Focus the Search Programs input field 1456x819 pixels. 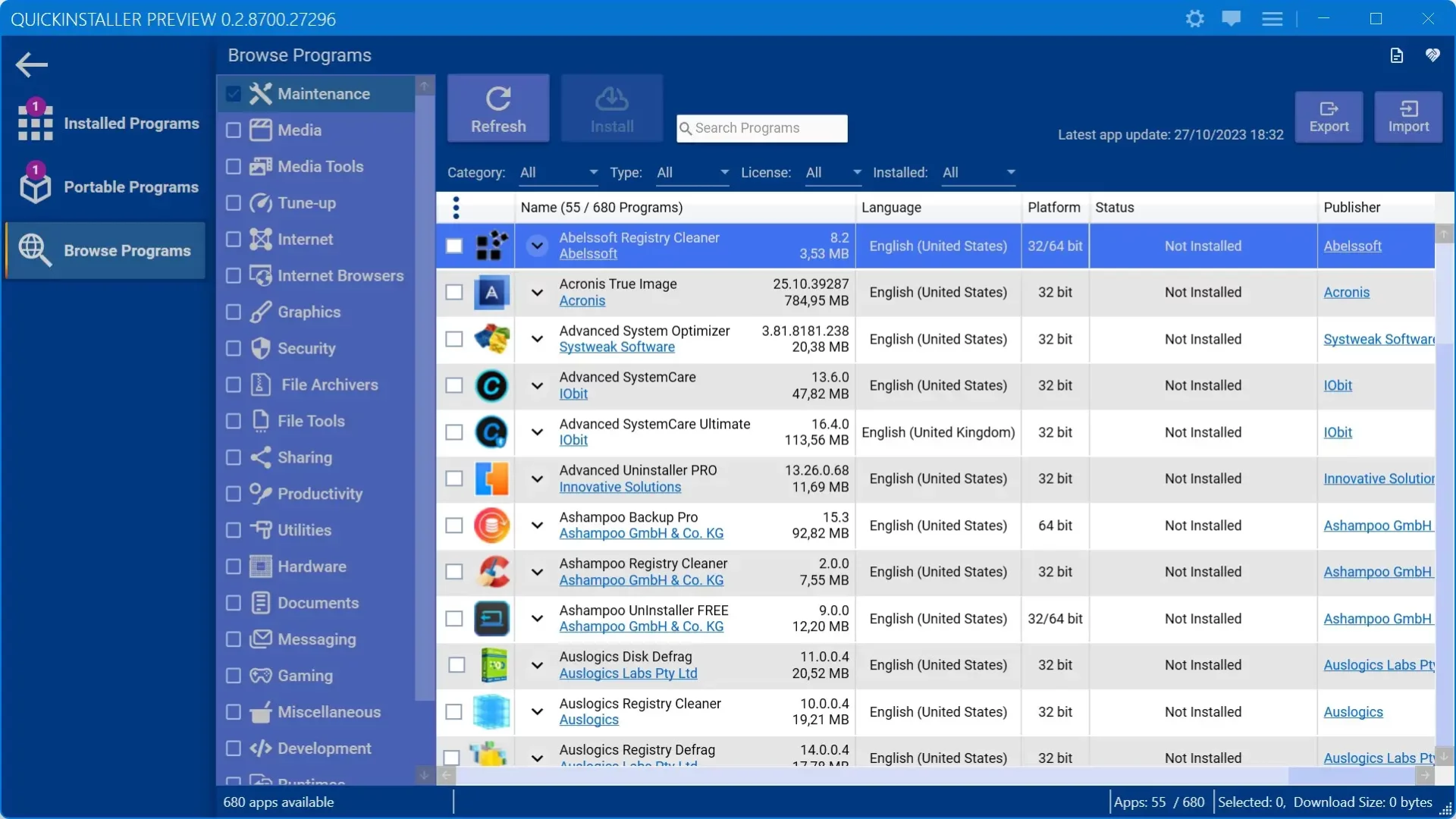[761, 128]
